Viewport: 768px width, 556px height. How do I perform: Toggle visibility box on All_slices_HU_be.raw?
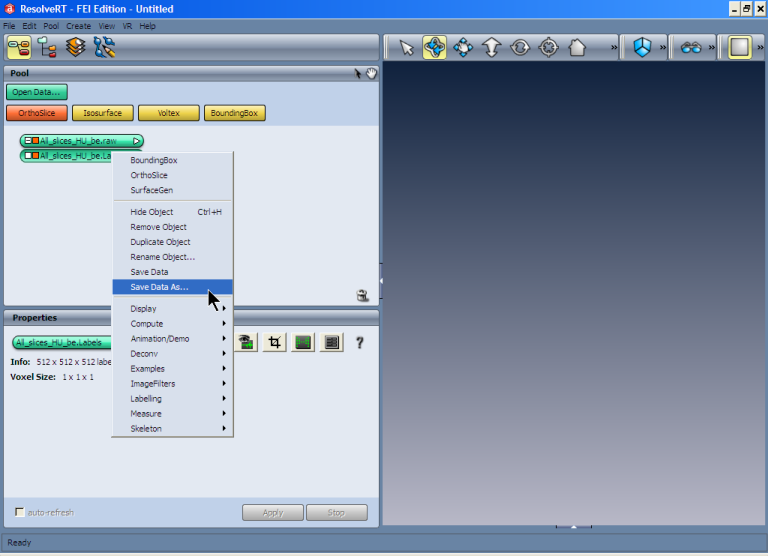[x=27, y=141]
